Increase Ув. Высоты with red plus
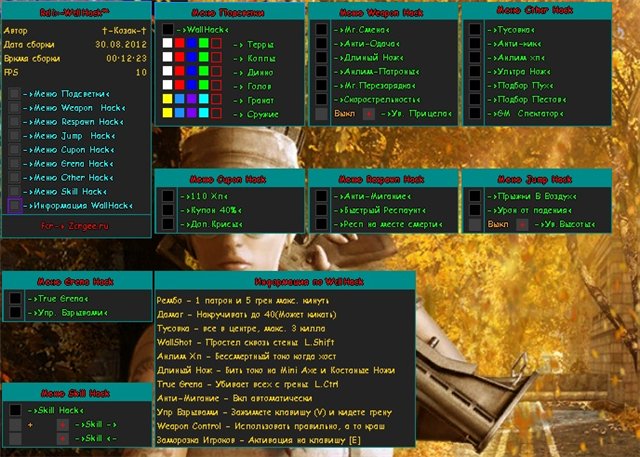640x457 pixels. tap(522, 224)
